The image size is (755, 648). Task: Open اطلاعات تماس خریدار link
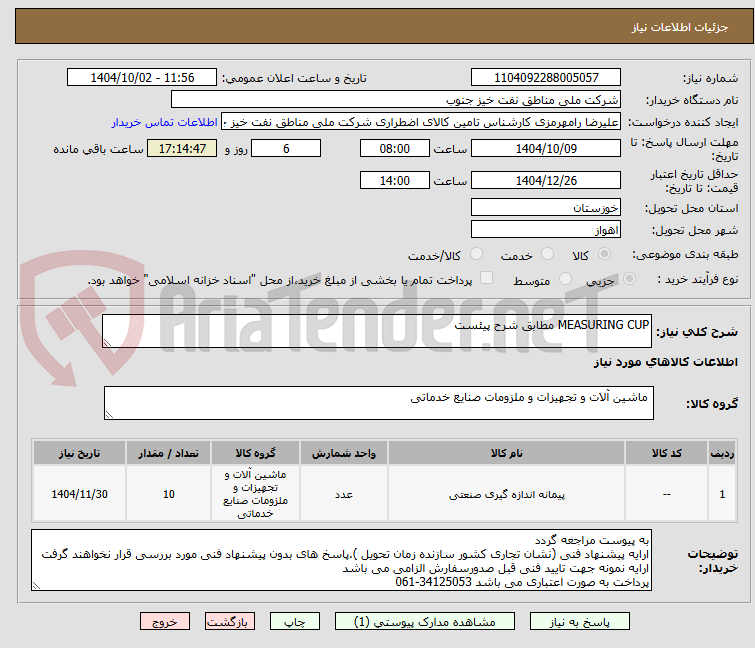(165, 123)
